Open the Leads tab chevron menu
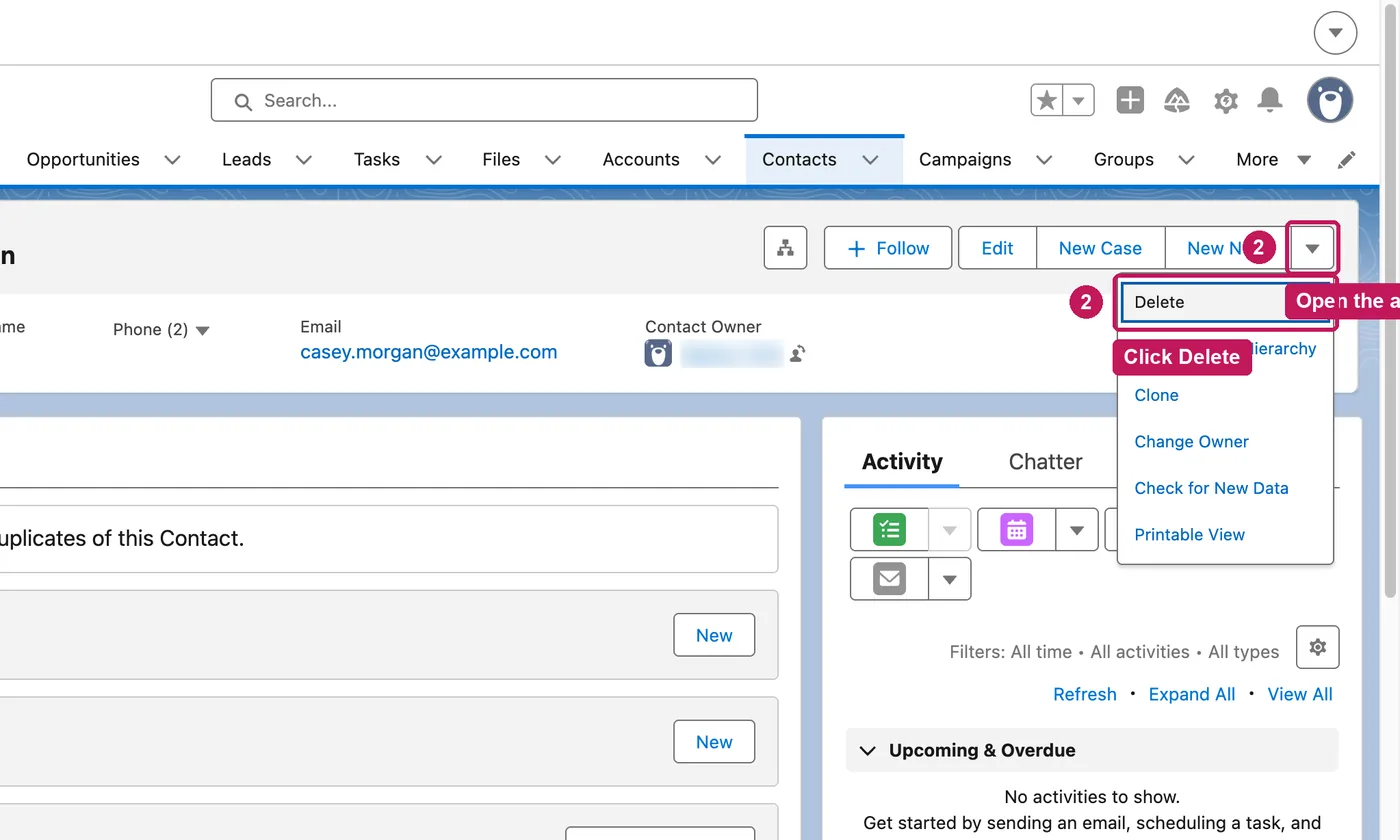The width and height of the screenshot is (1400, 840). point(304,160)
